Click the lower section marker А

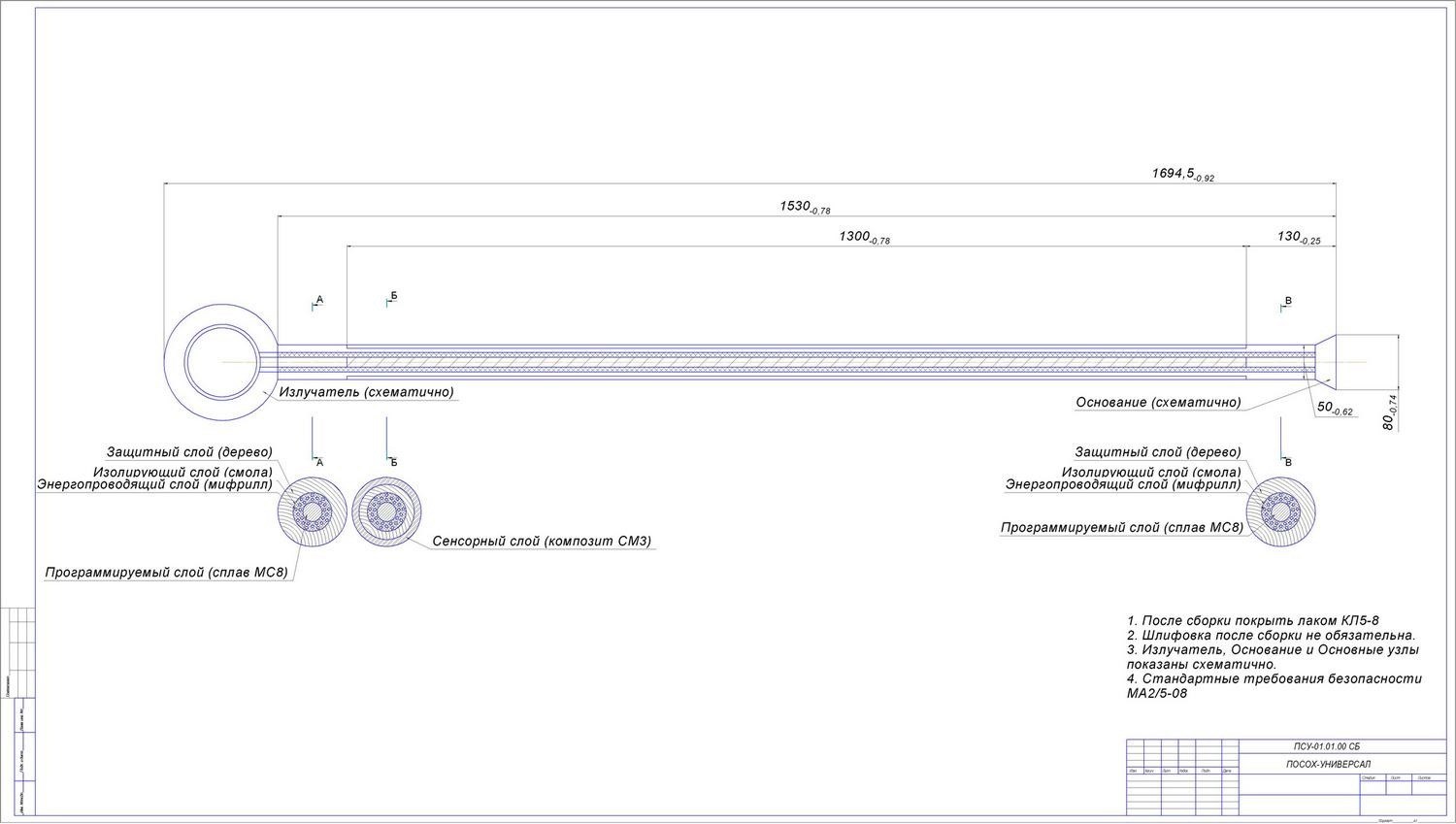click(x=318, y=462)
